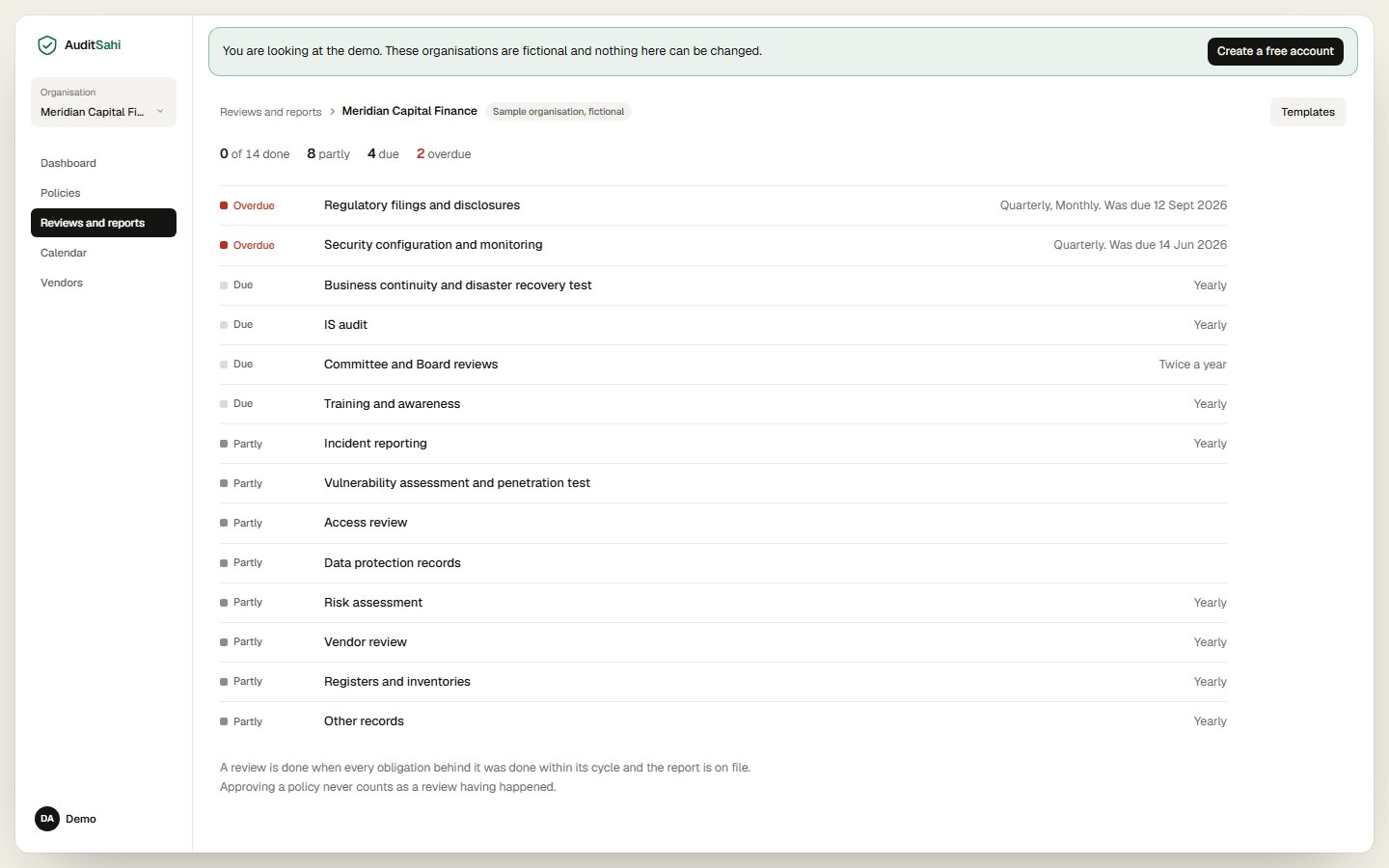
Task: Click Demo user name in sidebar
Action: tap(81, 819)
